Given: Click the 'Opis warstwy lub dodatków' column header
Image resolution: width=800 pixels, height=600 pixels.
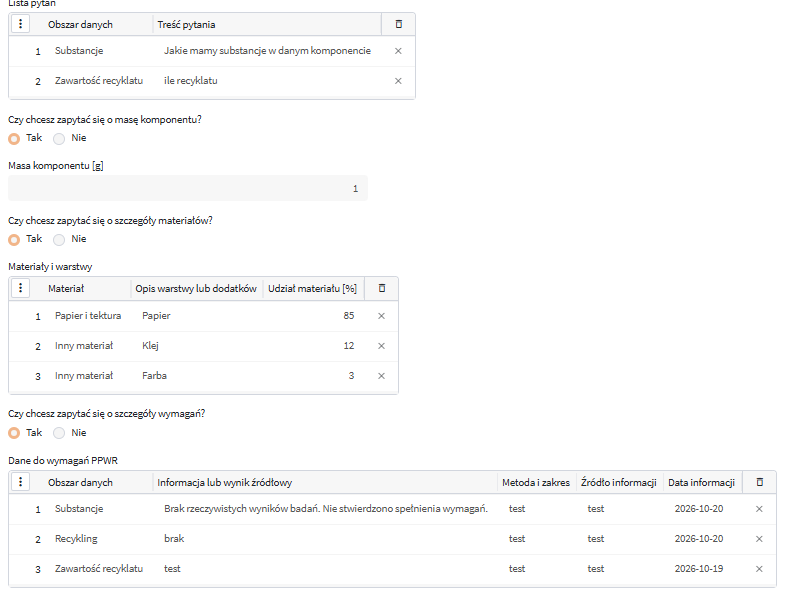Looking at the screenshot, I should point(196,289).
